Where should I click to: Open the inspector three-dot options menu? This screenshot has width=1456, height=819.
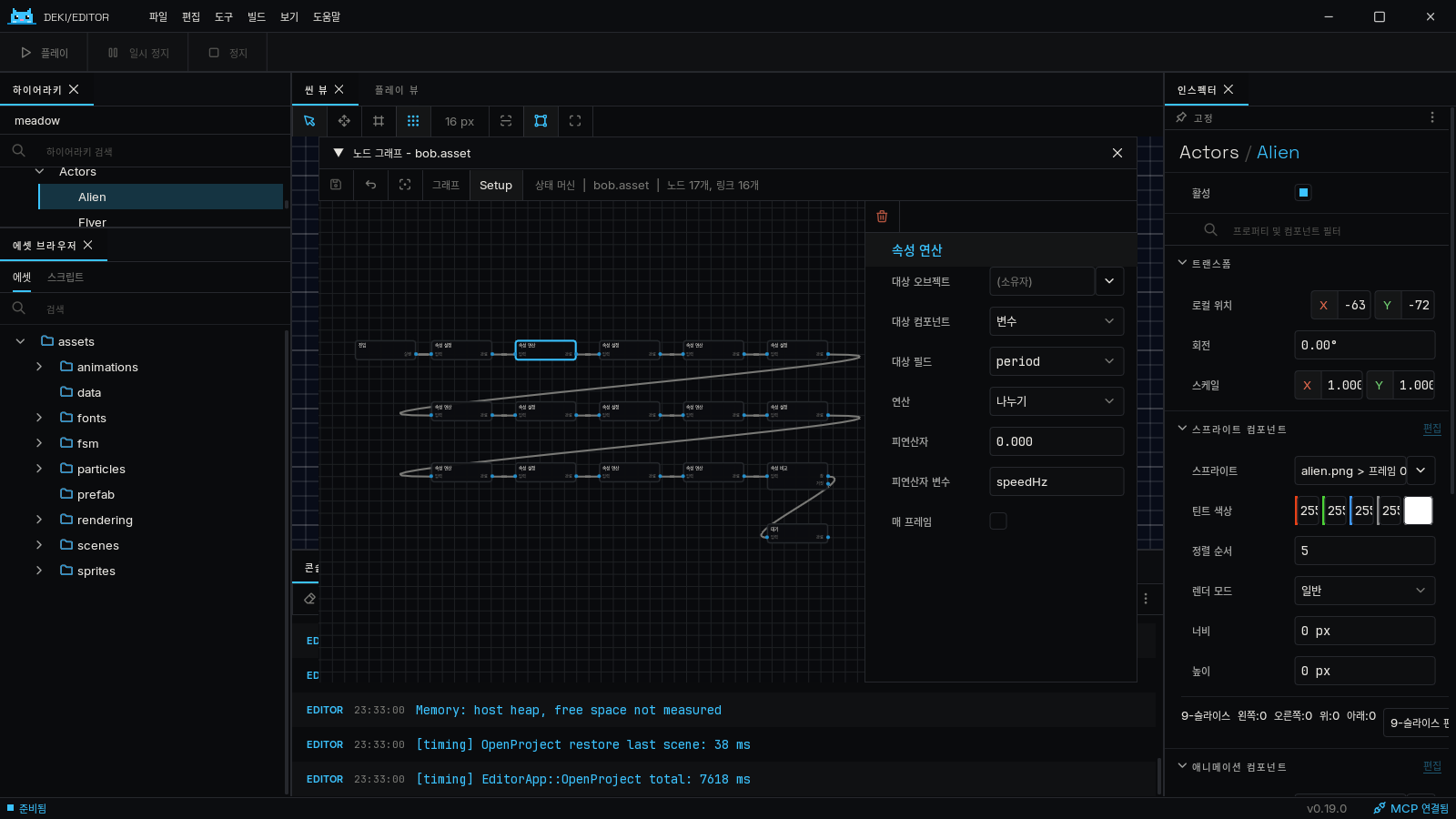click(1432, 117)
